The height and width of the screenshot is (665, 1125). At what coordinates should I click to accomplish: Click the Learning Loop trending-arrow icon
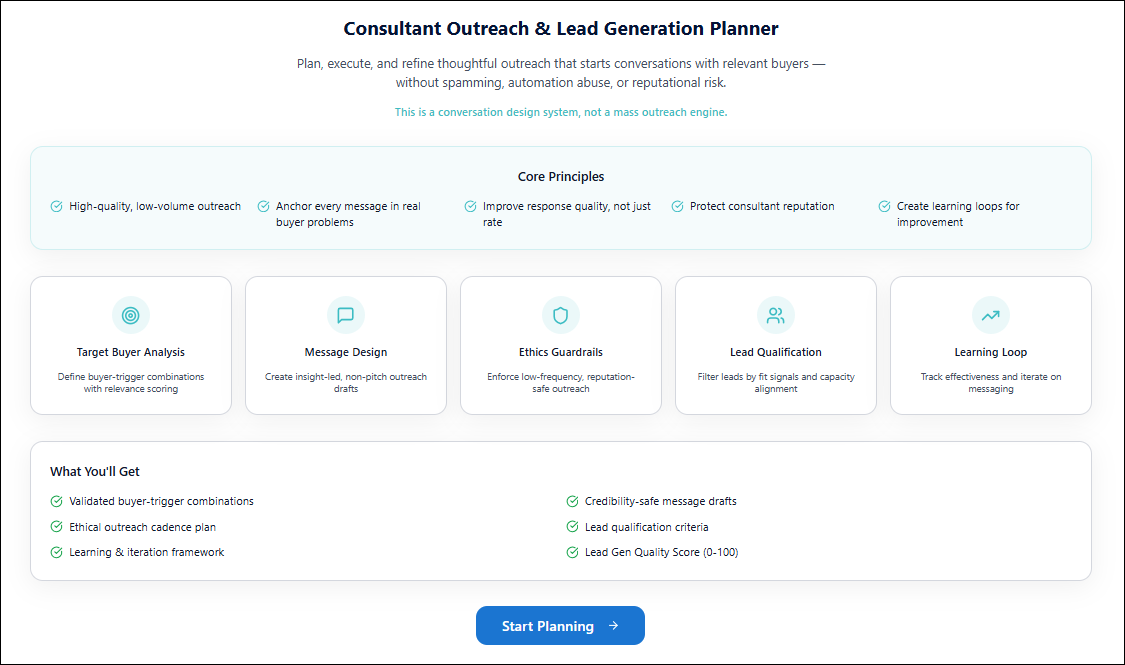991,315
